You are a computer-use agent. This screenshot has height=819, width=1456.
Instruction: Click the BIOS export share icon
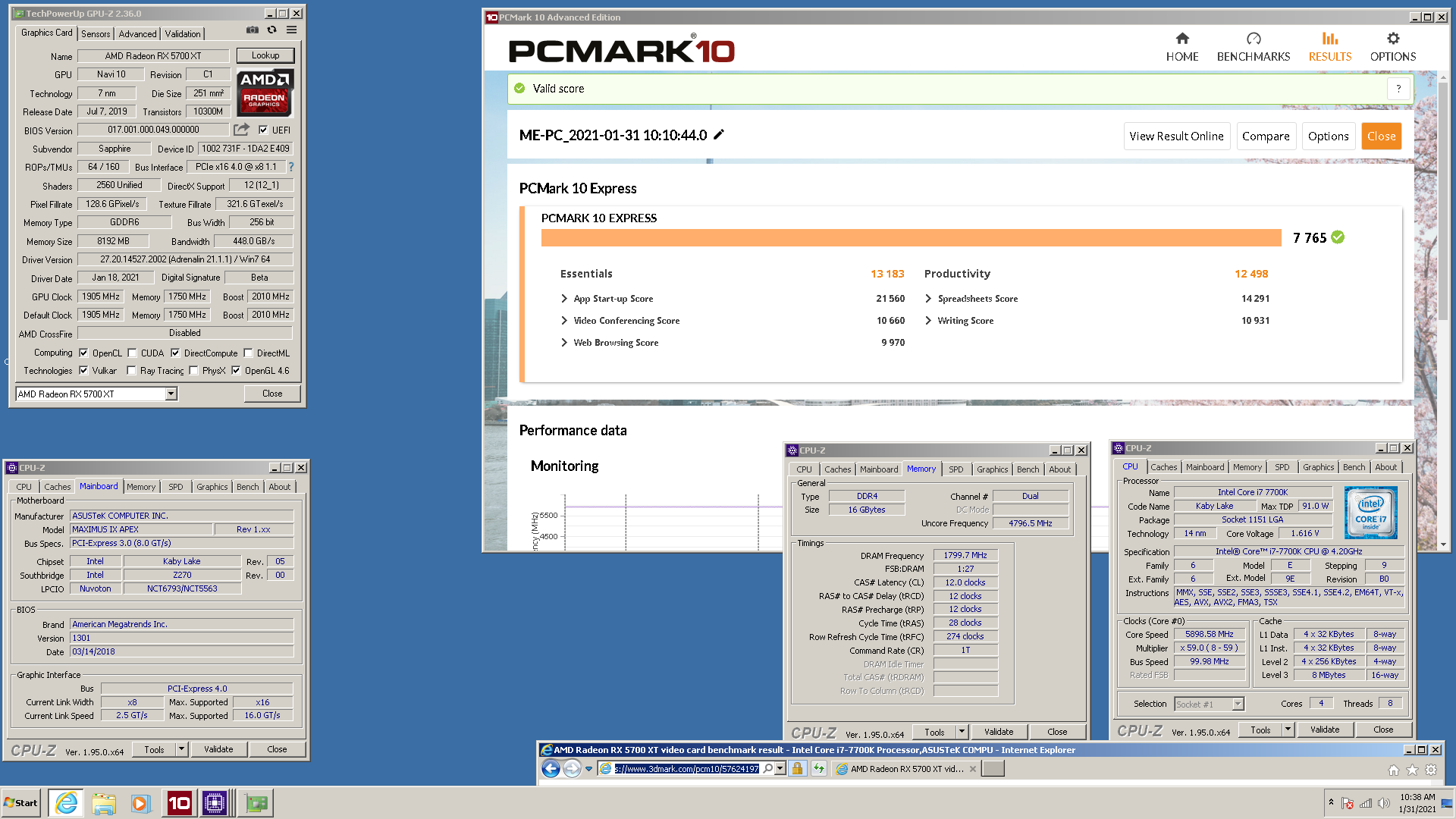242,130
